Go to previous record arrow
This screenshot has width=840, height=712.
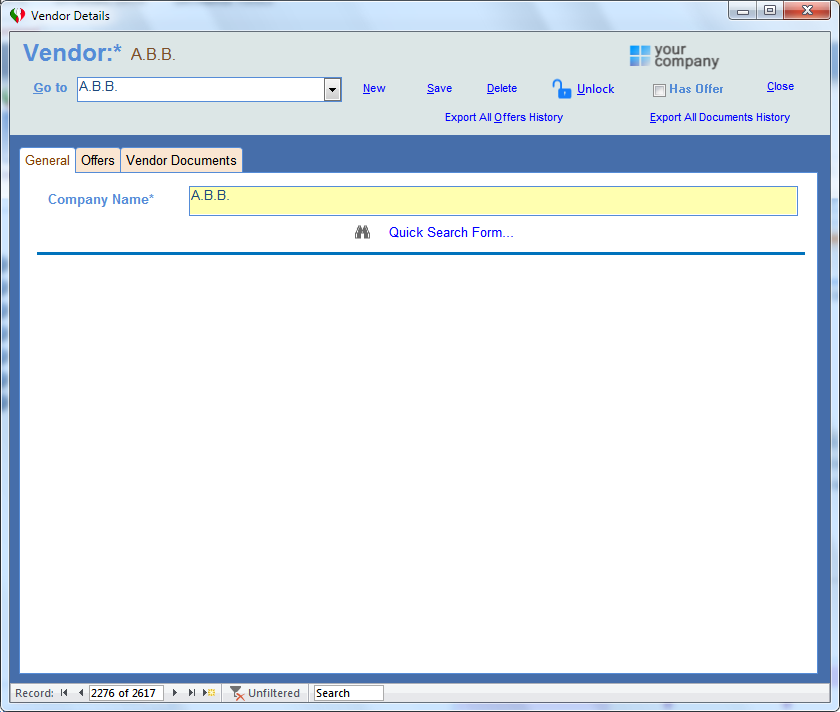[80, 693]
